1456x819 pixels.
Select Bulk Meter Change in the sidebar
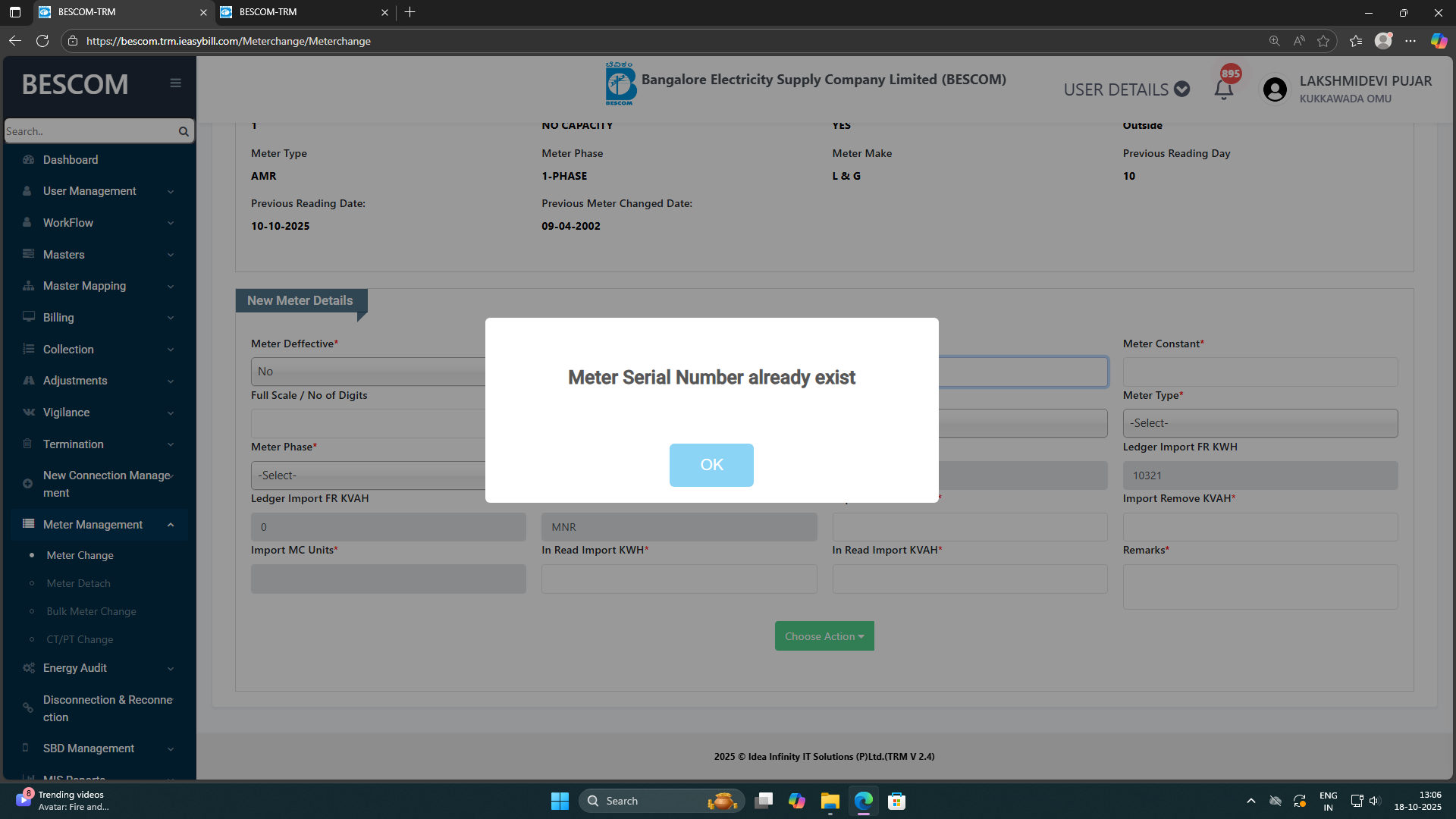click(x=91, y=611)
